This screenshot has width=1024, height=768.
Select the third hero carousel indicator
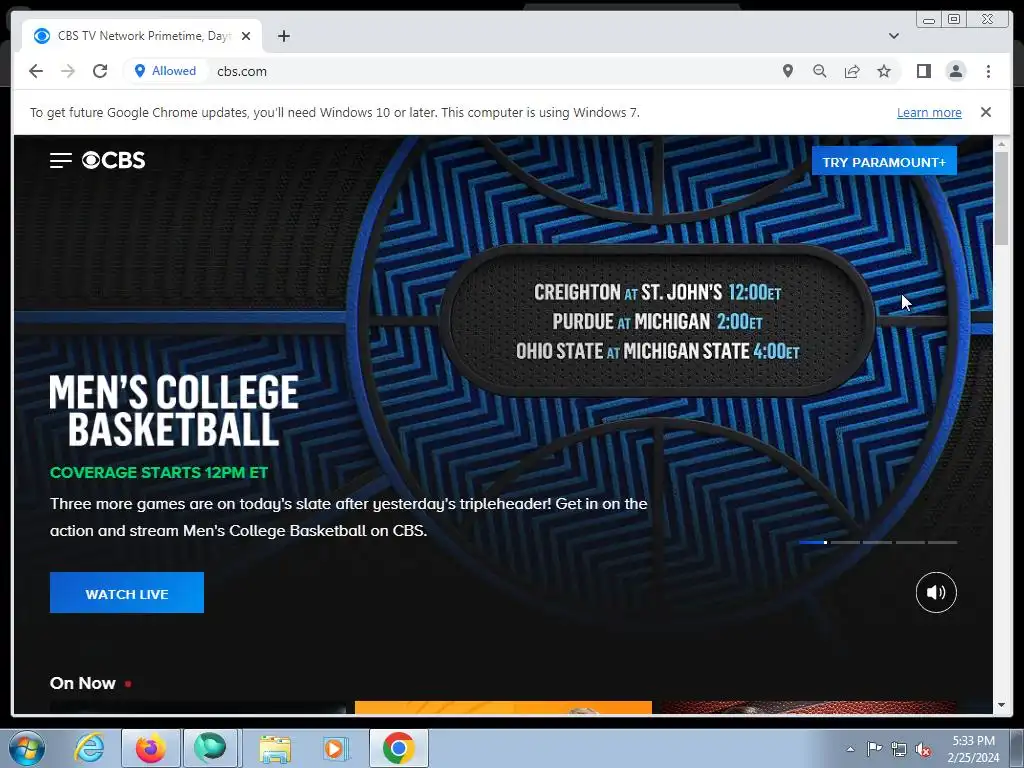877,542
